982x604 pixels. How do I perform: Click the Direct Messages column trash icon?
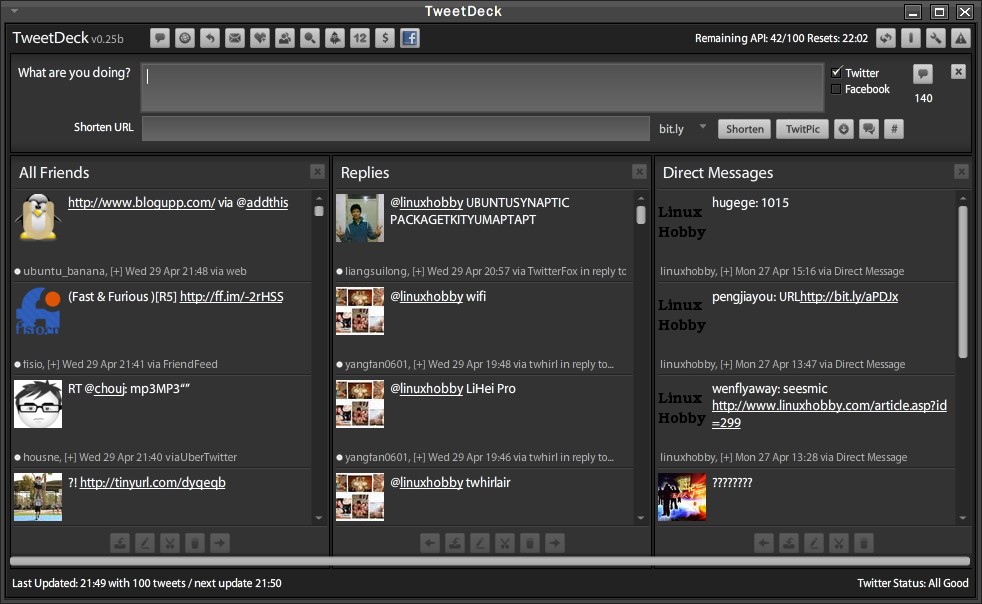point(864,543)
